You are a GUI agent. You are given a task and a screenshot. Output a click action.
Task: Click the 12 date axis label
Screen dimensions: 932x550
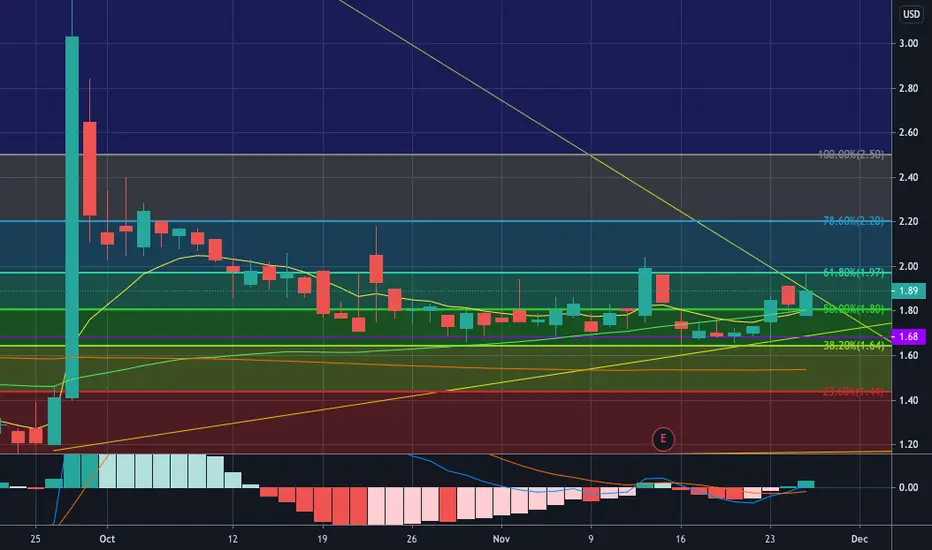click(x=232, y=539)
